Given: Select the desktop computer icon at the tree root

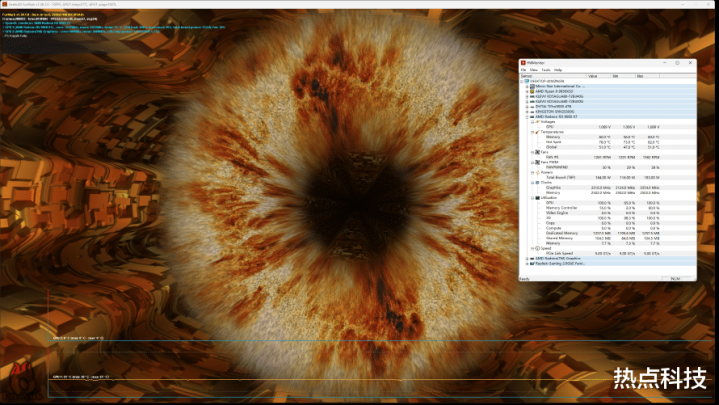Looking at the screenshot, I should 527,81.
